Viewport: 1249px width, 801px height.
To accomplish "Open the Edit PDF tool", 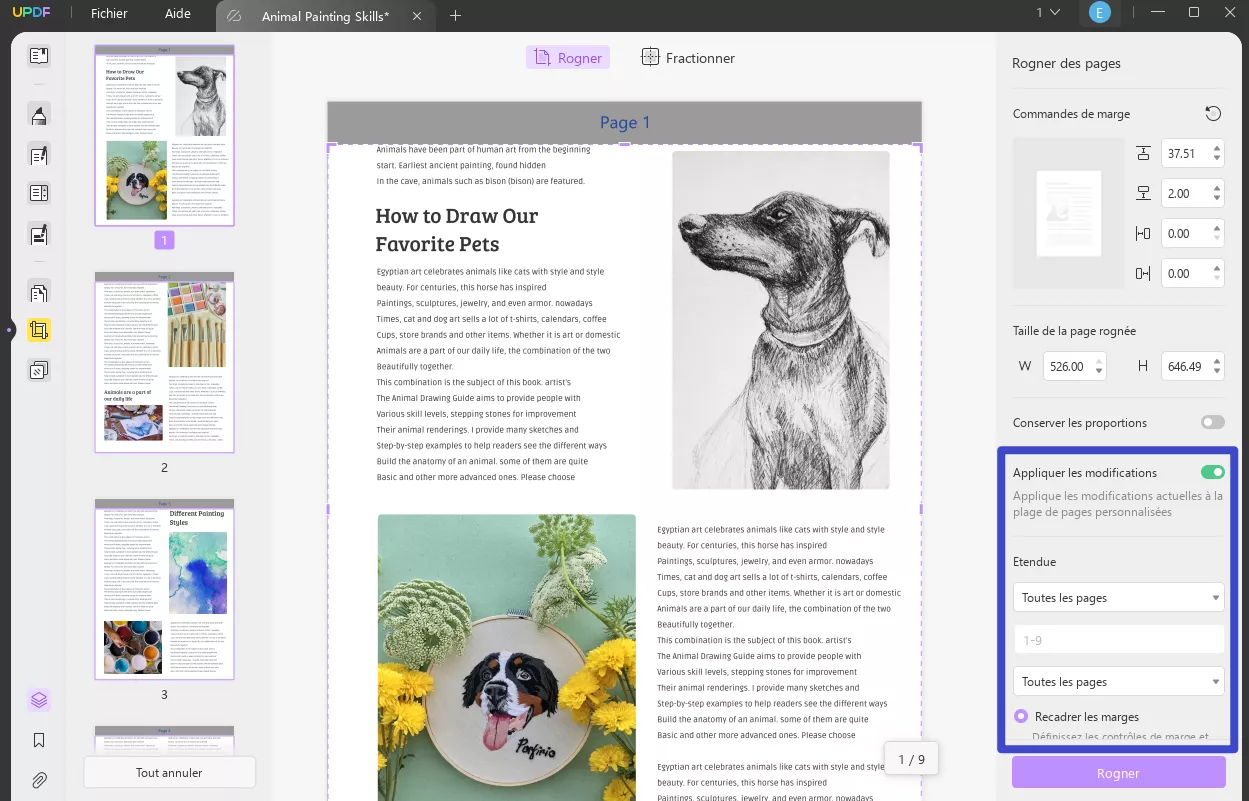I will click(x=39, y=156).
